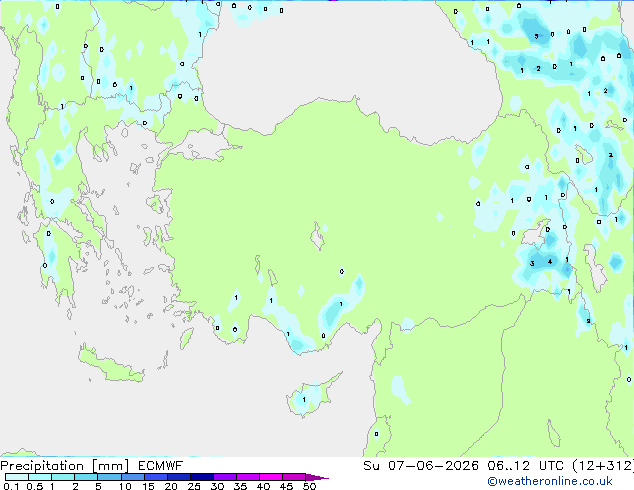Select the 2–5 mm legend color

pyautogui.click(x=86, y=477)
